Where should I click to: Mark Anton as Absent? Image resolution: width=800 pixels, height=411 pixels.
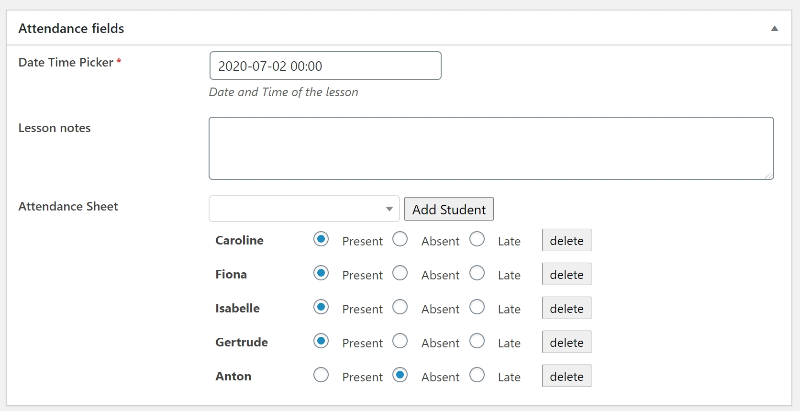(x=400, y=375)
